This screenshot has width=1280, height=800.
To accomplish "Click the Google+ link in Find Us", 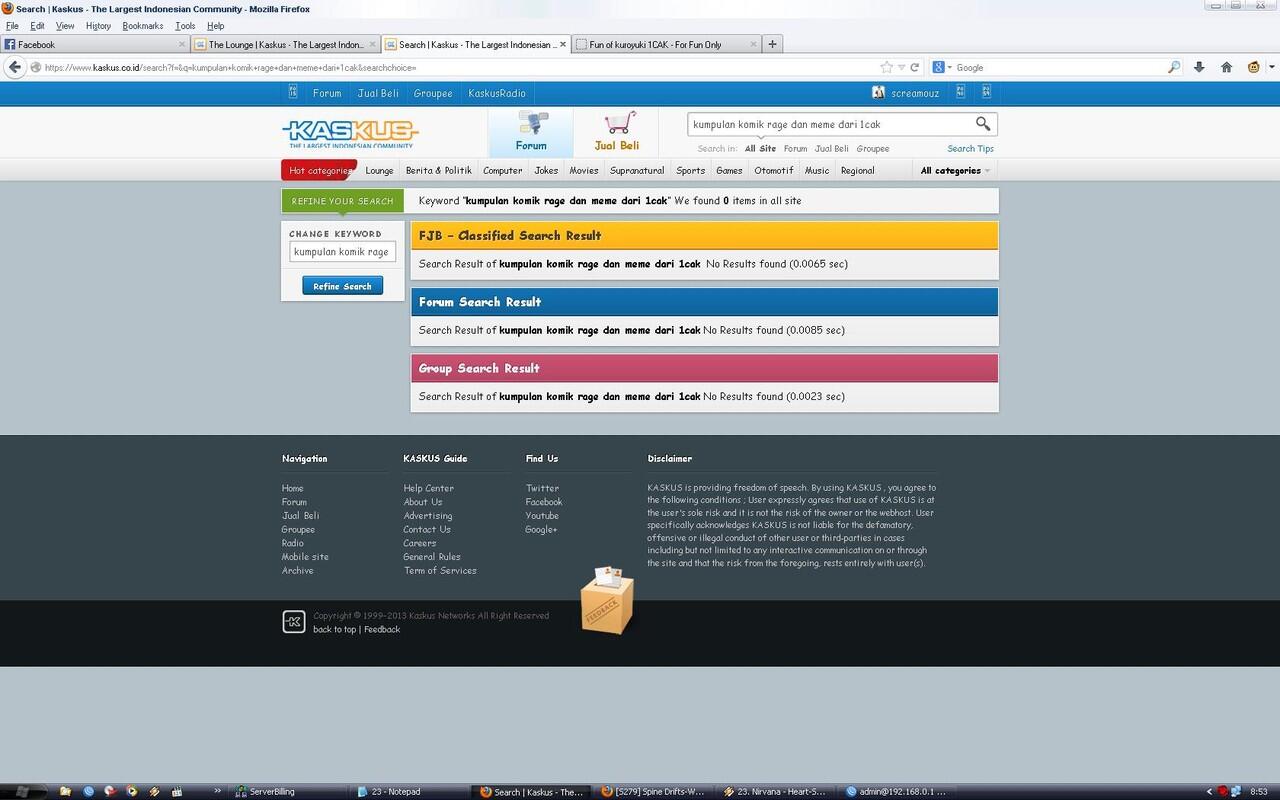I will tap(541, 529).
